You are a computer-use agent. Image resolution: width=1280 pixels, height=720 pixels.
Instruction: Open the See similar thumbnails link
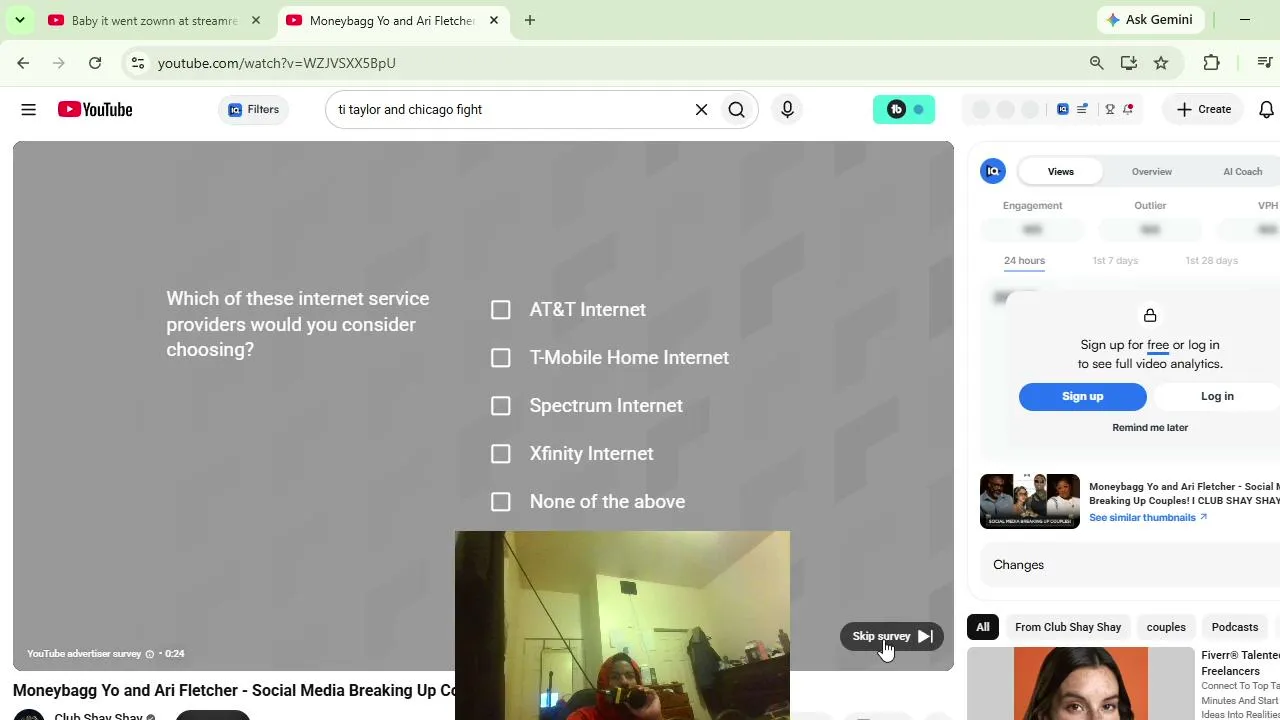1148,518
